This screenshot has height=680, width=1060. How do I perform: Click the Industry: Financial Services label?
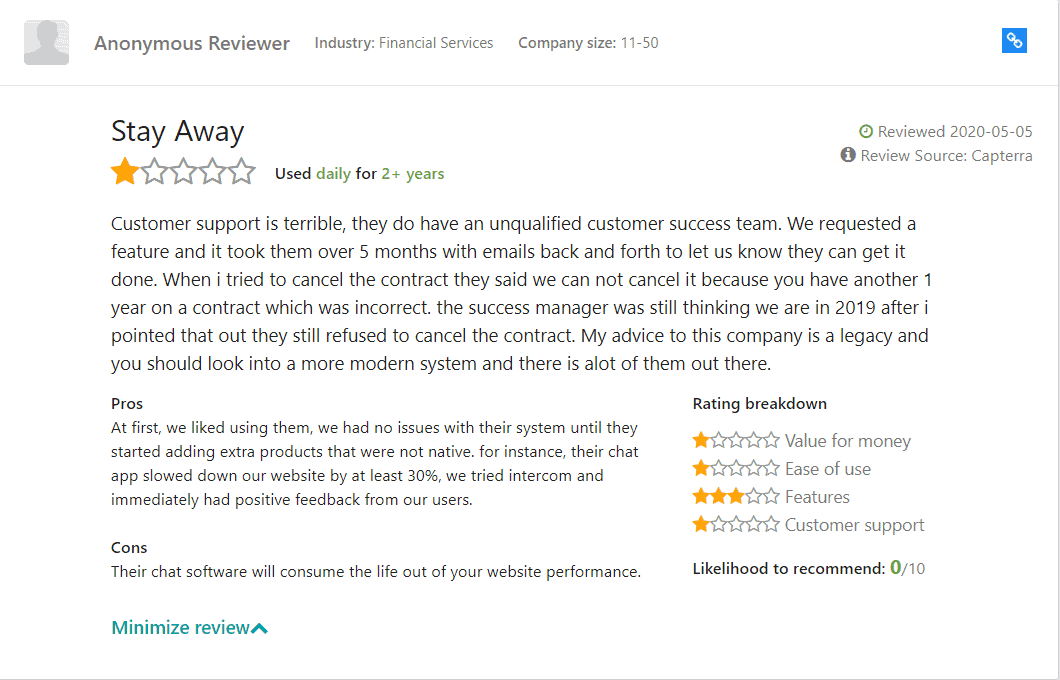[x=404, y=43]
